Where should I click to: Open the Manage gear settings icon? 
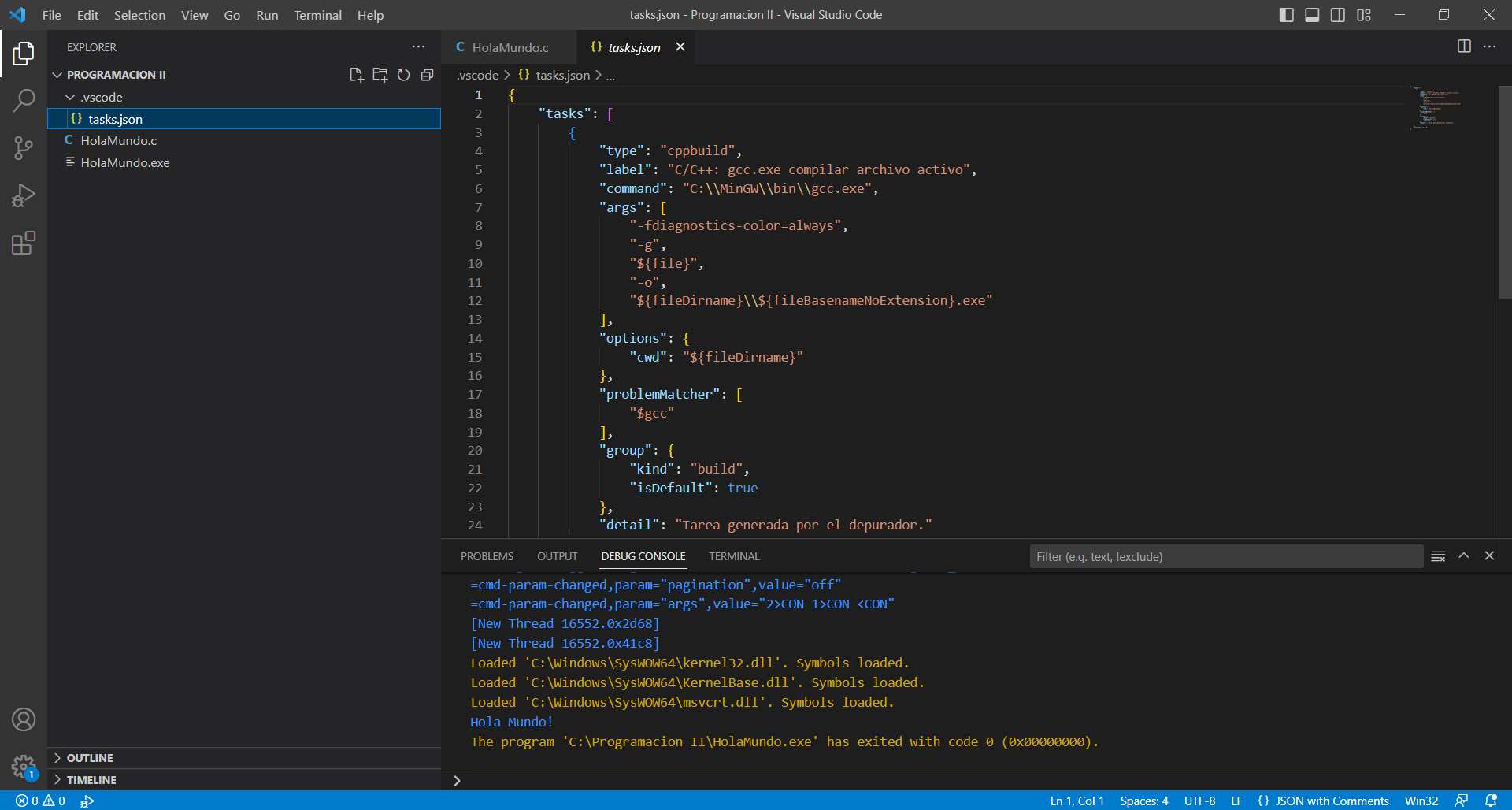click(24, 767)
